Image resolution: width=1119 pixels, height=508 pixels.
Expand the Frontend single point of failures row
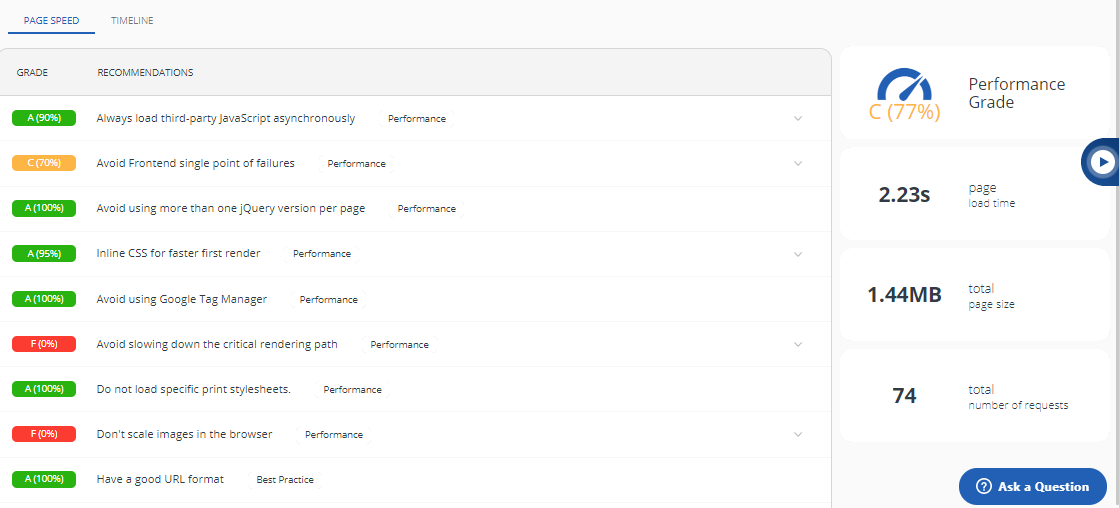tap(799, 163)
